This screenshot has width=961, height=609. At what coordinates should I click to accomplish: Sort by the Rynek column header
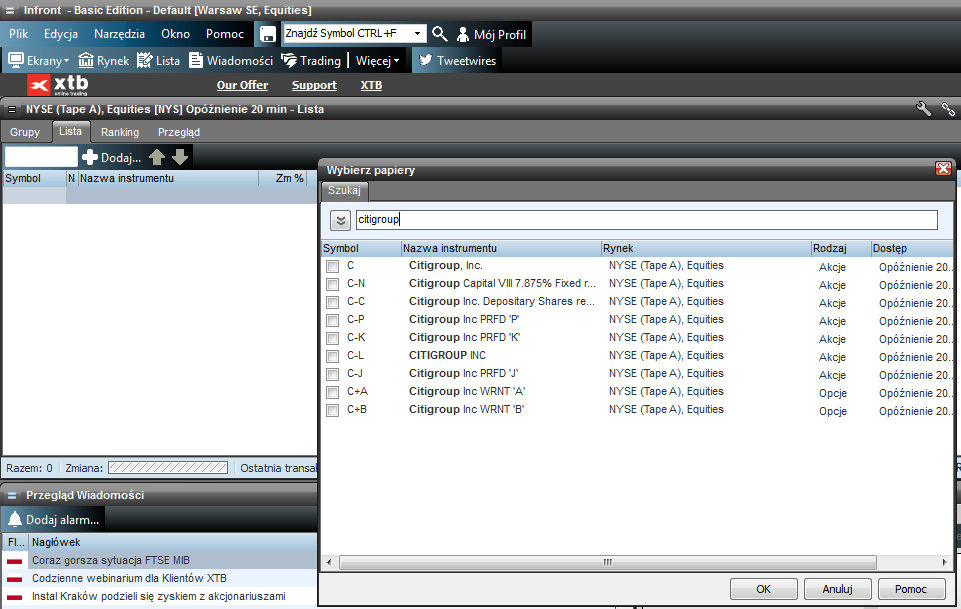pos(706,248)
